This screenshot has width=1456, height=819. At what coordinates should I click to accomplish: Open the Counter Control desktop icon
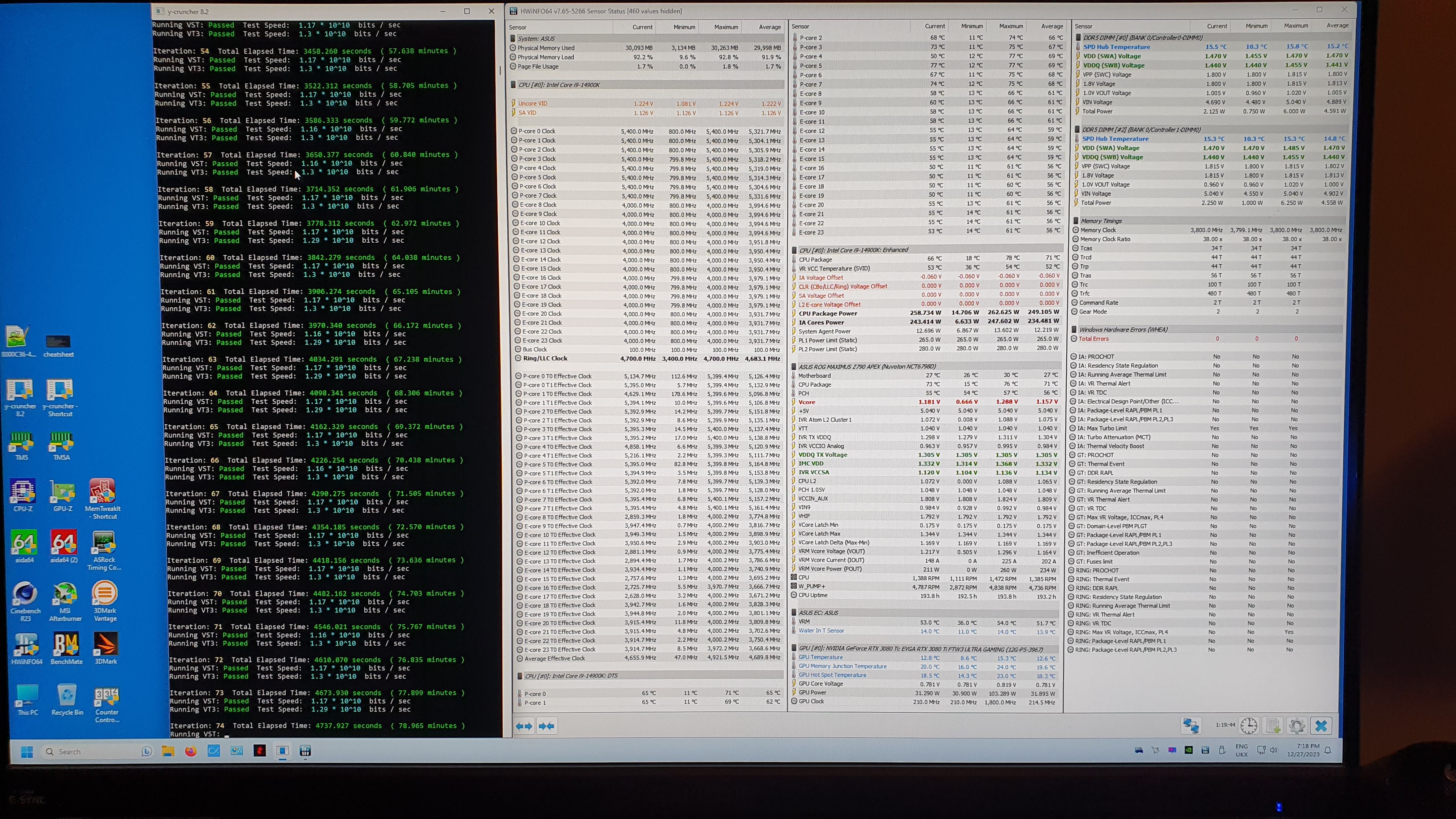107,704
